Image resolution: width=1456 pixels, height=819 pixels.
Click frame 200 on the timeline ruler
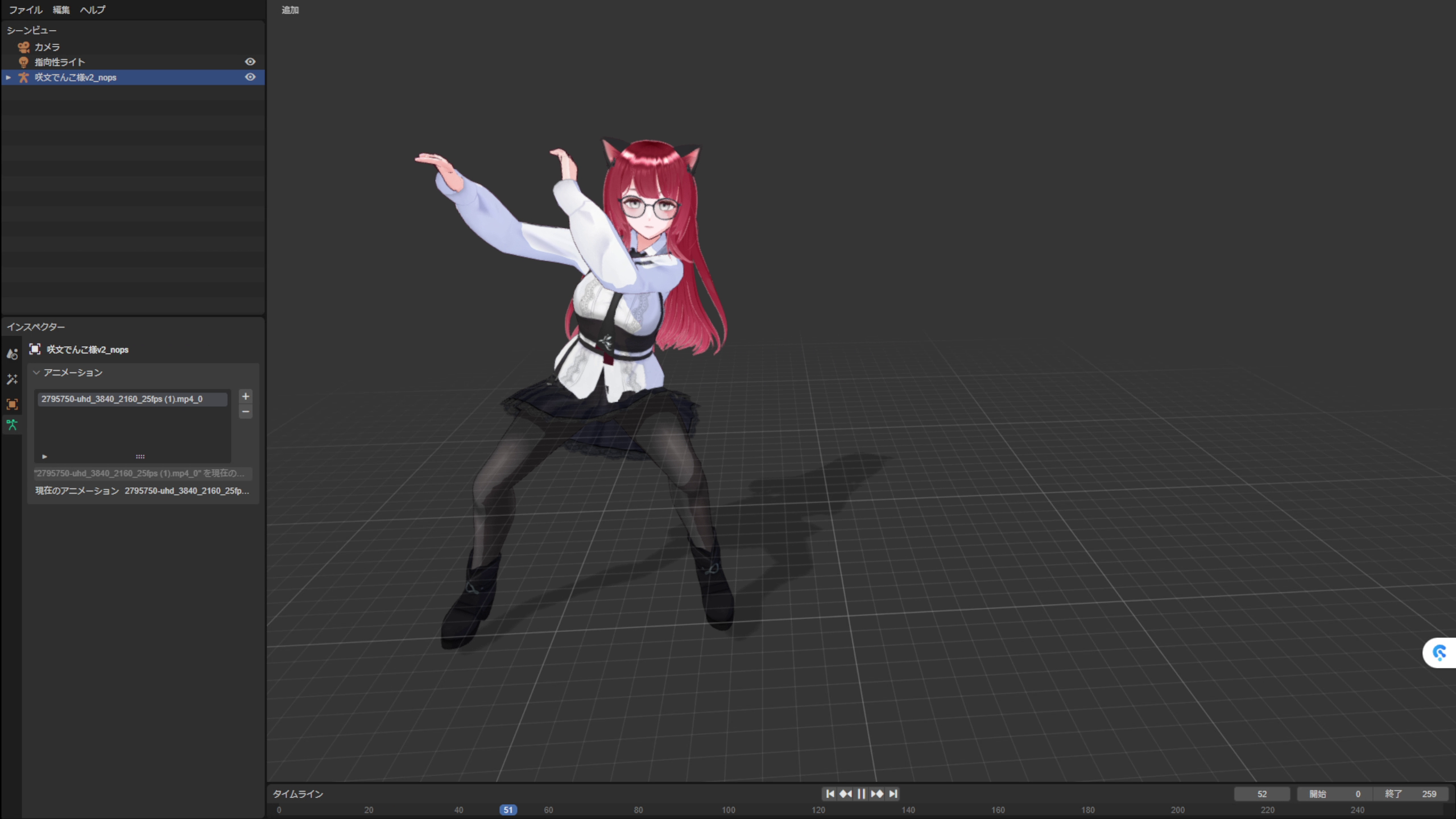[x=1178, y=810]
